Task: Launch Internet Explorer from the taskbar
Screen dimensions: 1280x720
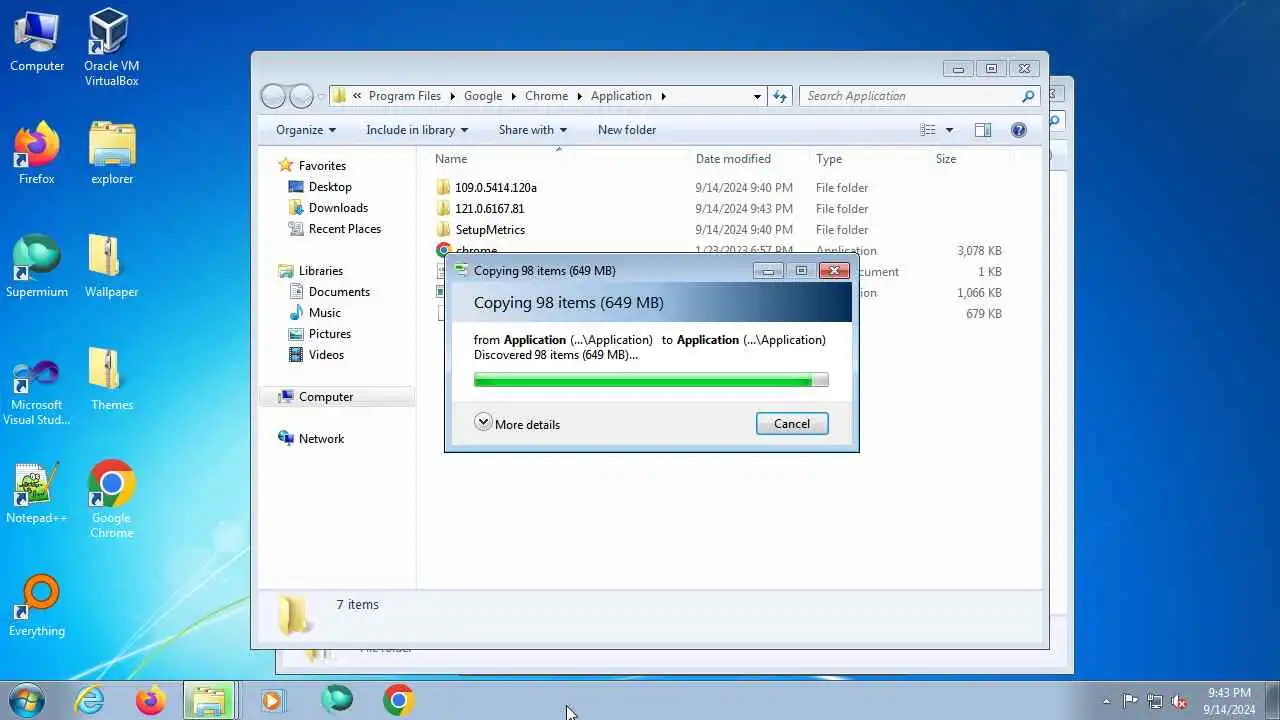Action: pyautogui.click(x=89, y=700)
